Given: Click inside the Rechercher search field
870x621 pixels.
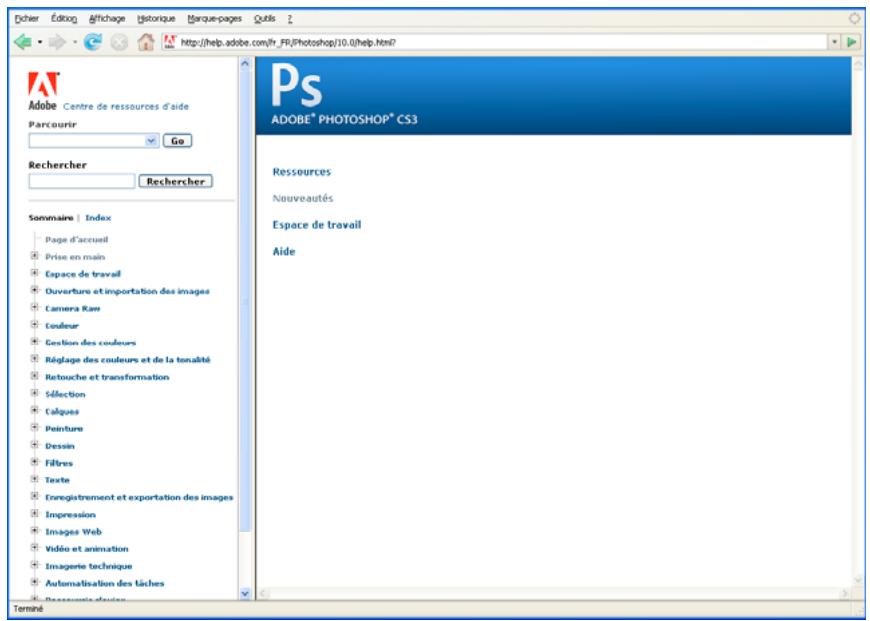Looking at the screenshot, I should pyautogui.click(x=80, y=182).
